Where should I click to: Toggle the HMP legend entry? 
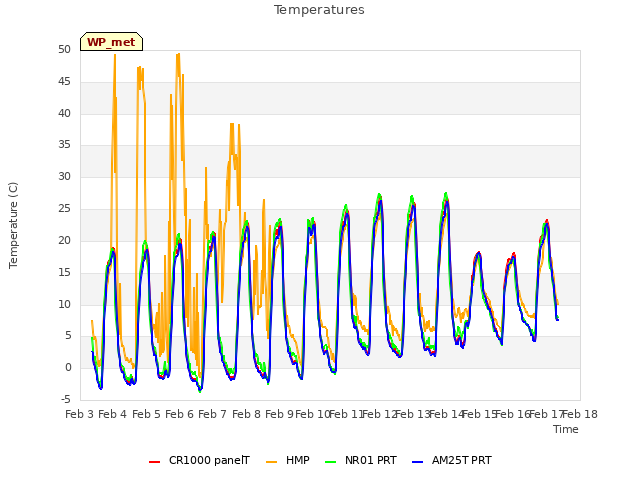click(x=287, y=460)
